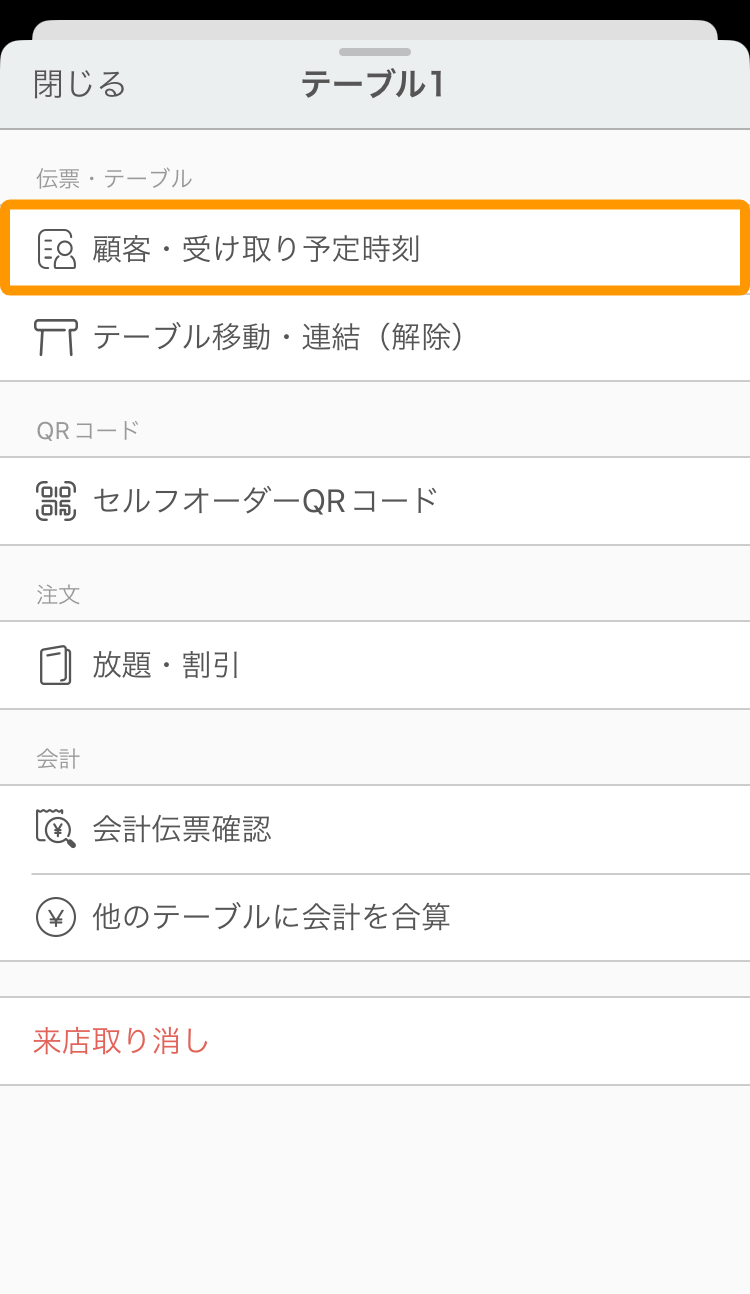Tap the テーブル1 title text
The image size is (750, 1294).
(373, 85)
